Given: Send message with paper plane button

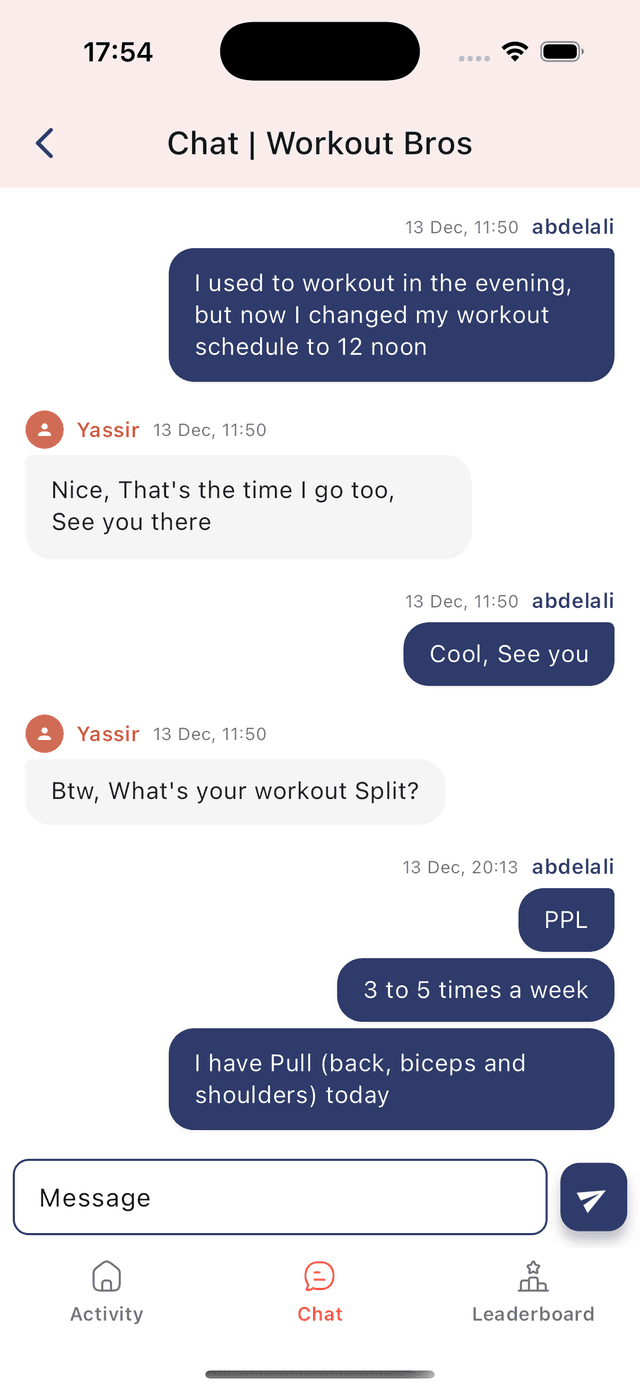Looking at the screenshot, I should pos(593,1198).
